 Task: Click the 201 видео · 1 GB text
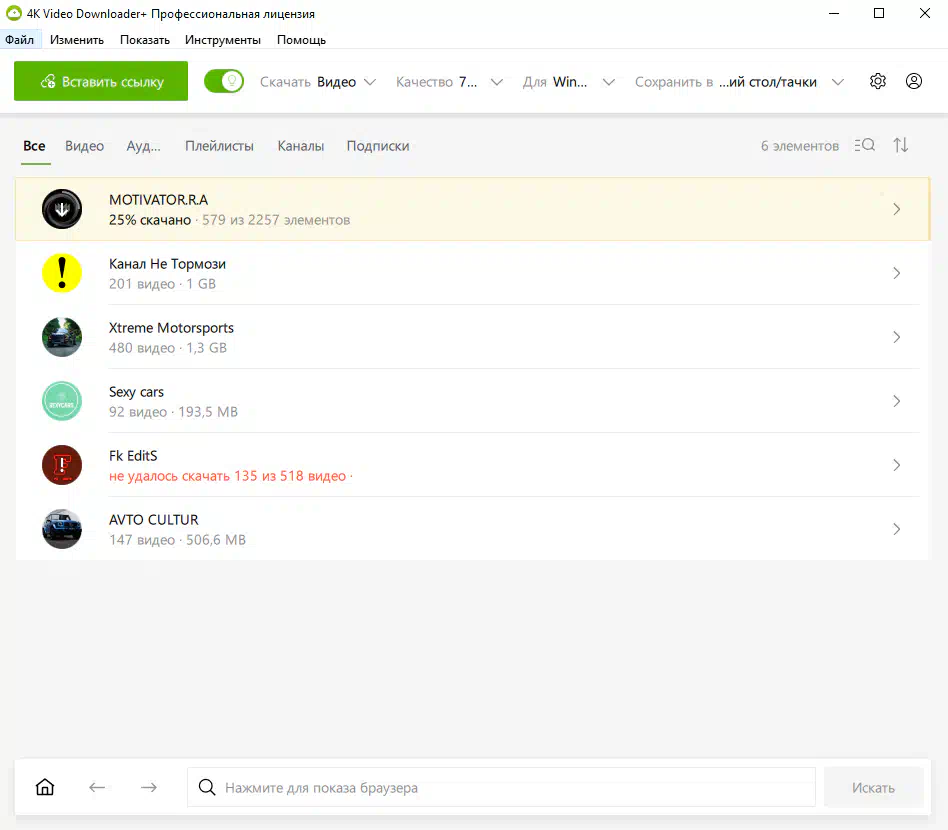coord(162,284)
